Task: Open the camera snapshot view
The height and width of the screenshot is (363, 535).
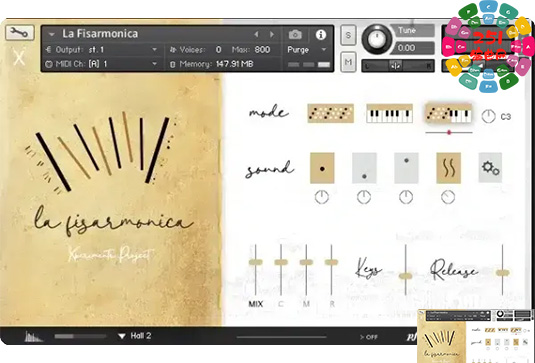Action: coord(295,34)
